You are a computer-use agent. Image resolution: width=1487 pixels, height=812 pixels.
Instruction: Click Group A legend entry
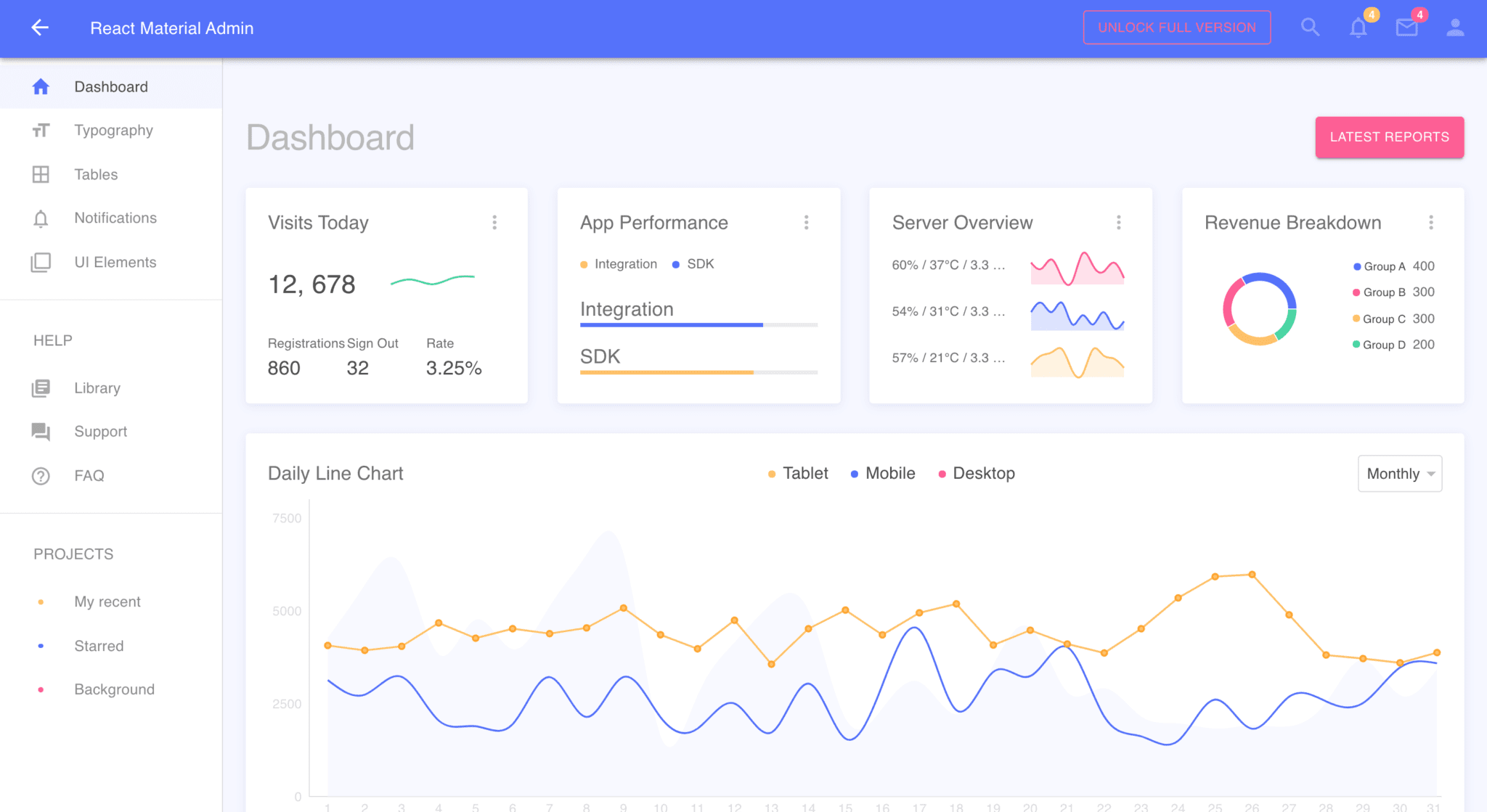1393,266
